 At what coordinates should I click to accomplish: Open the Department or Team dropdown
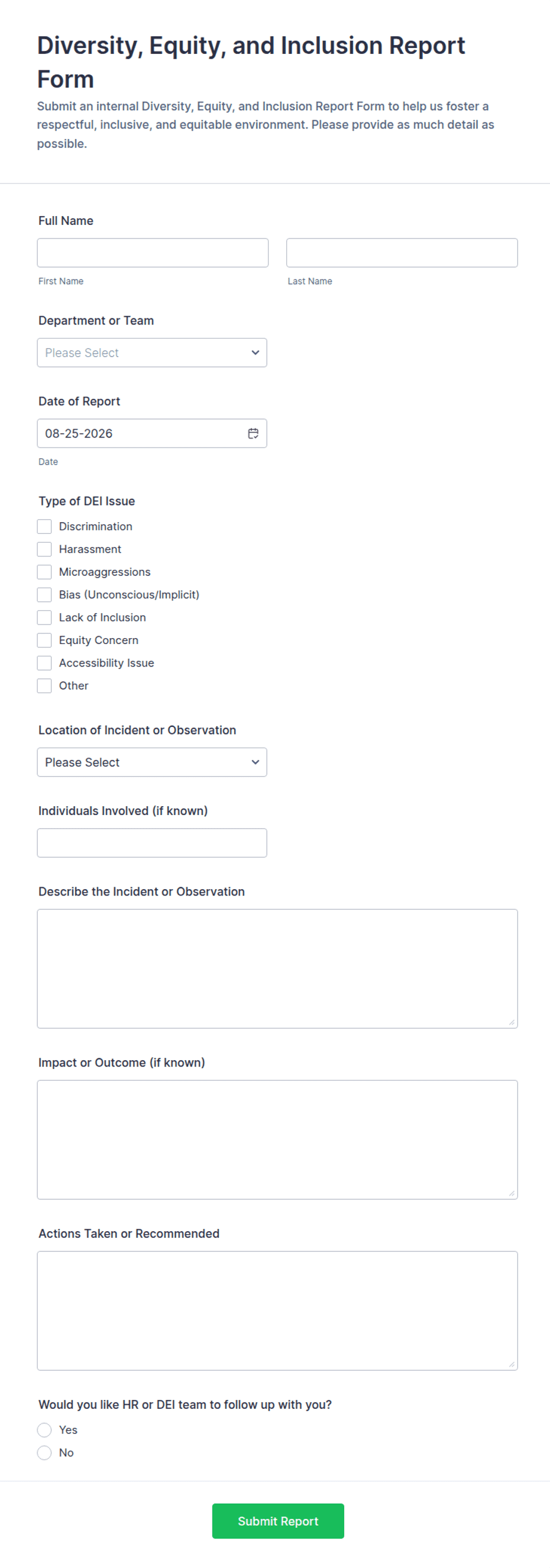152,352
